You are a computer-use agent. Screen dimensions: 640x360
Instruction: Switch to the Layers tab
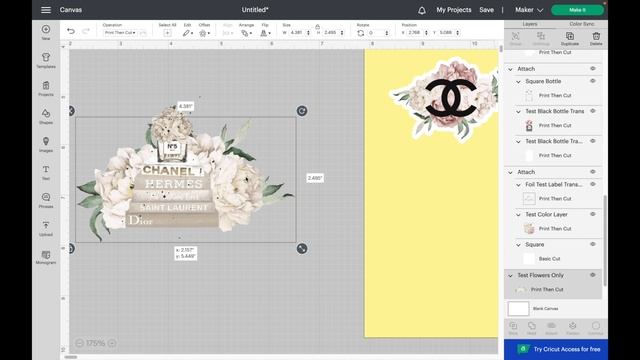tap(530, 24)
